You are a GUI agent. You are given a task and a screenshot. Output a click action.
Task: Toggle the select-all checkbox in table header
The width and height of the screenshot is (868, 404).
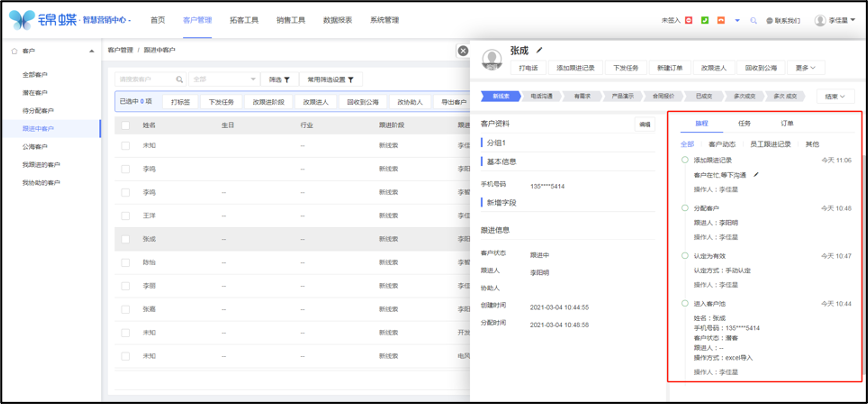[125, 125]
